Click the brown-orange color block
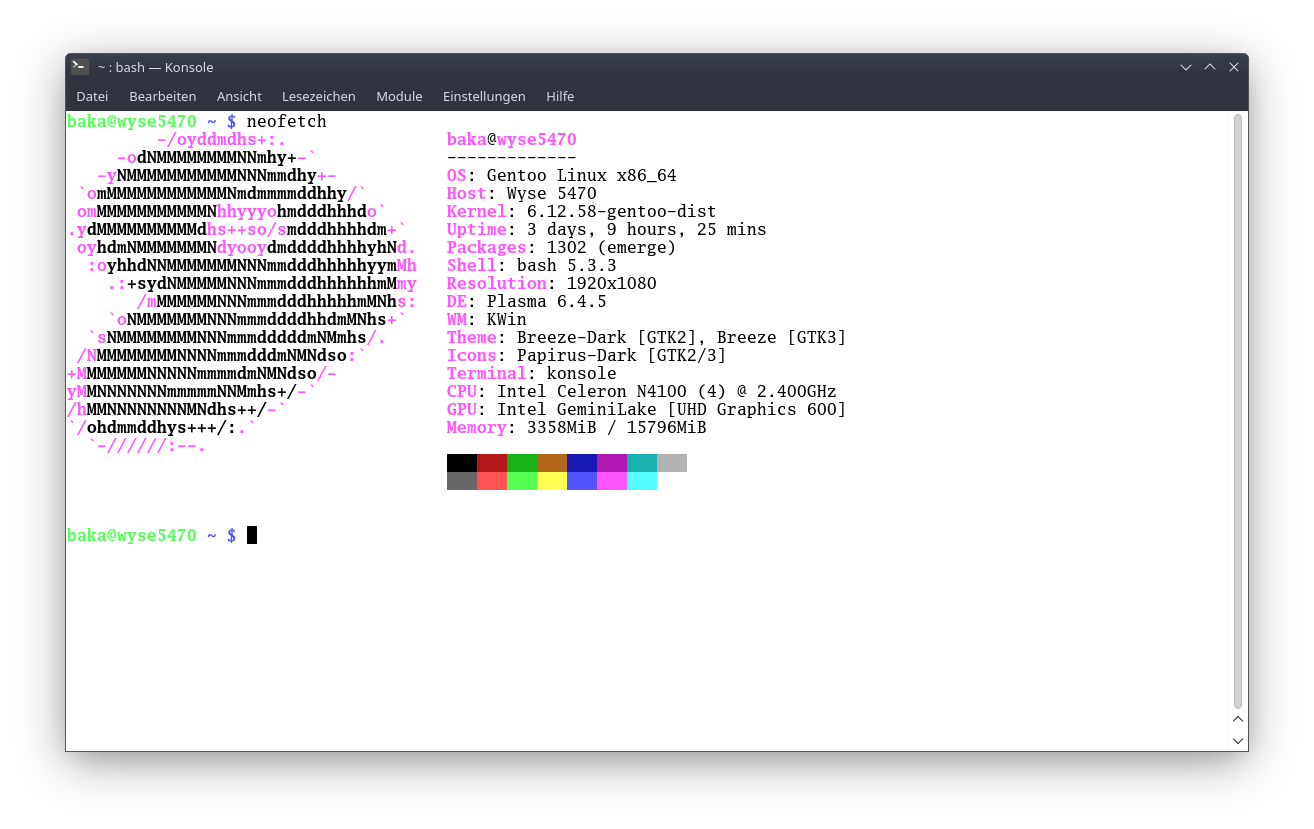Viewport: 1314px width, 829px height. 552,463
